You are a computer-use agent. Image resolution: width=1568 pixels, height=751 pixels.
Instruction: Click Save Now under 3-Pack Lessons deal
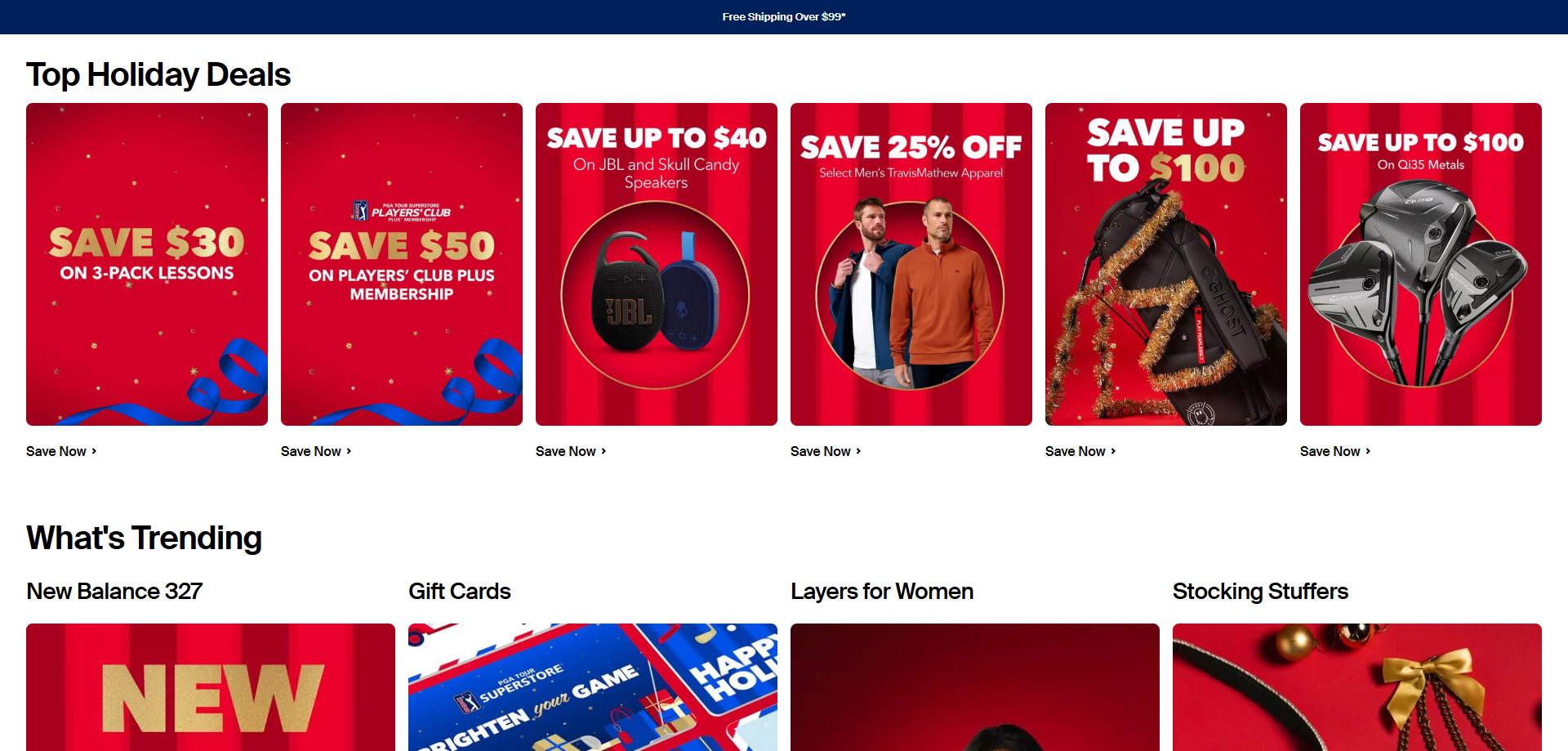click(61, 451)
